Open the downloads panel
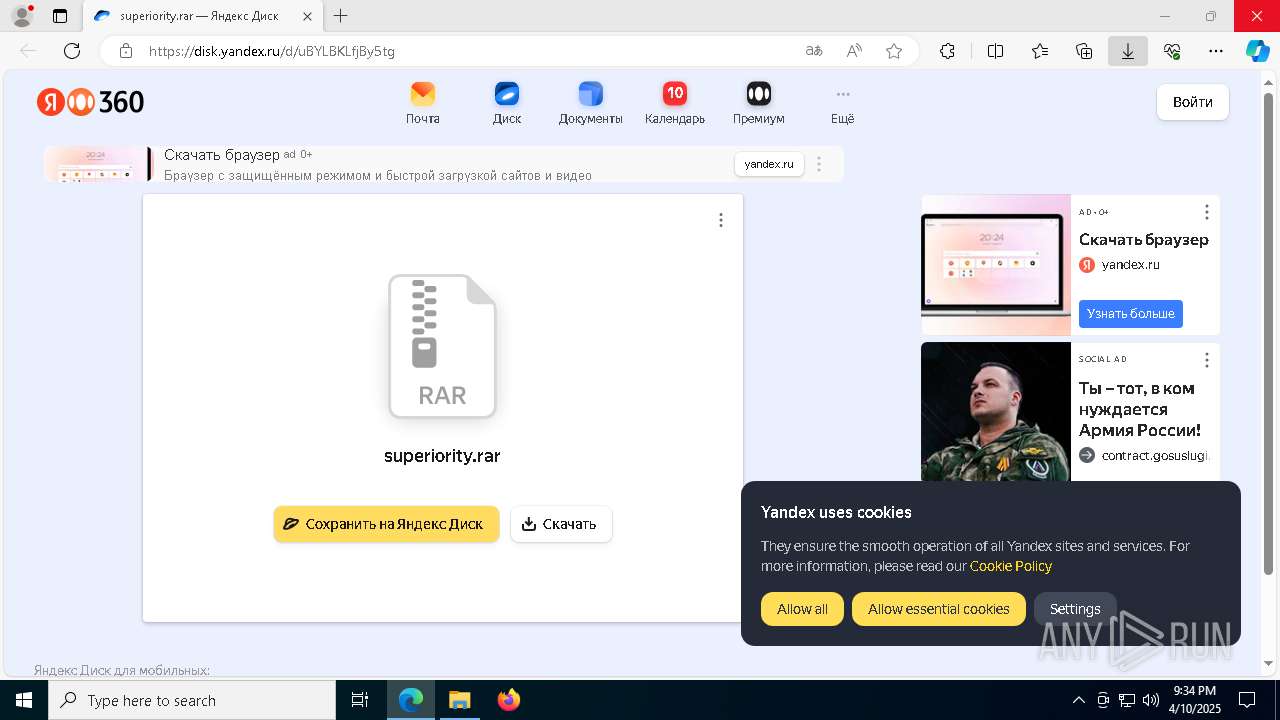1280x720 pixels. [x=1128, y=51]
